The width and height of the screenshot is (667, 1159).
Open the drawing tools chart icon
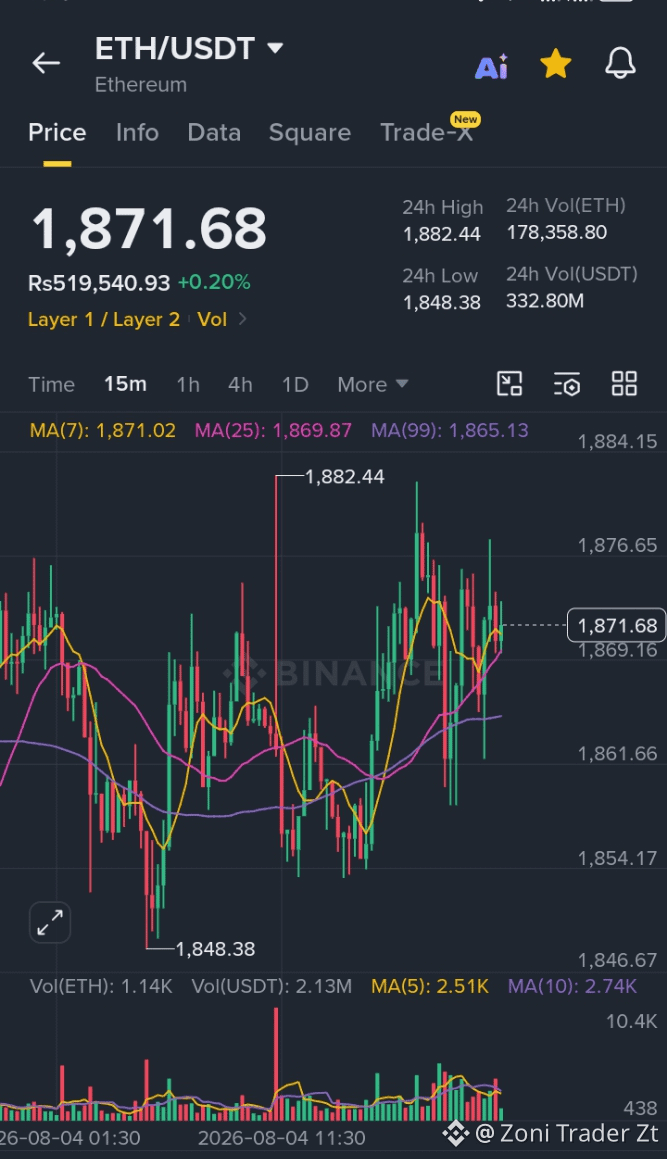[x=509, y=384]
